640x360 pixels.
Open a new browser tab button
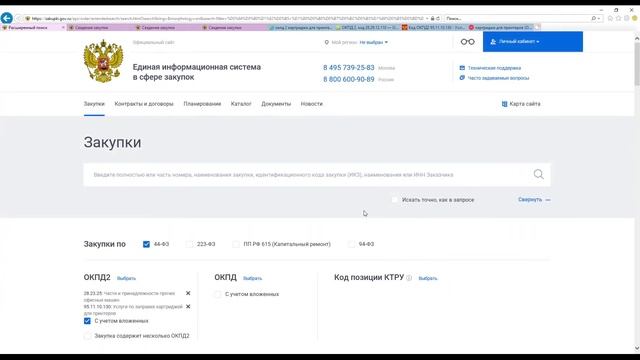pos(538,27)
